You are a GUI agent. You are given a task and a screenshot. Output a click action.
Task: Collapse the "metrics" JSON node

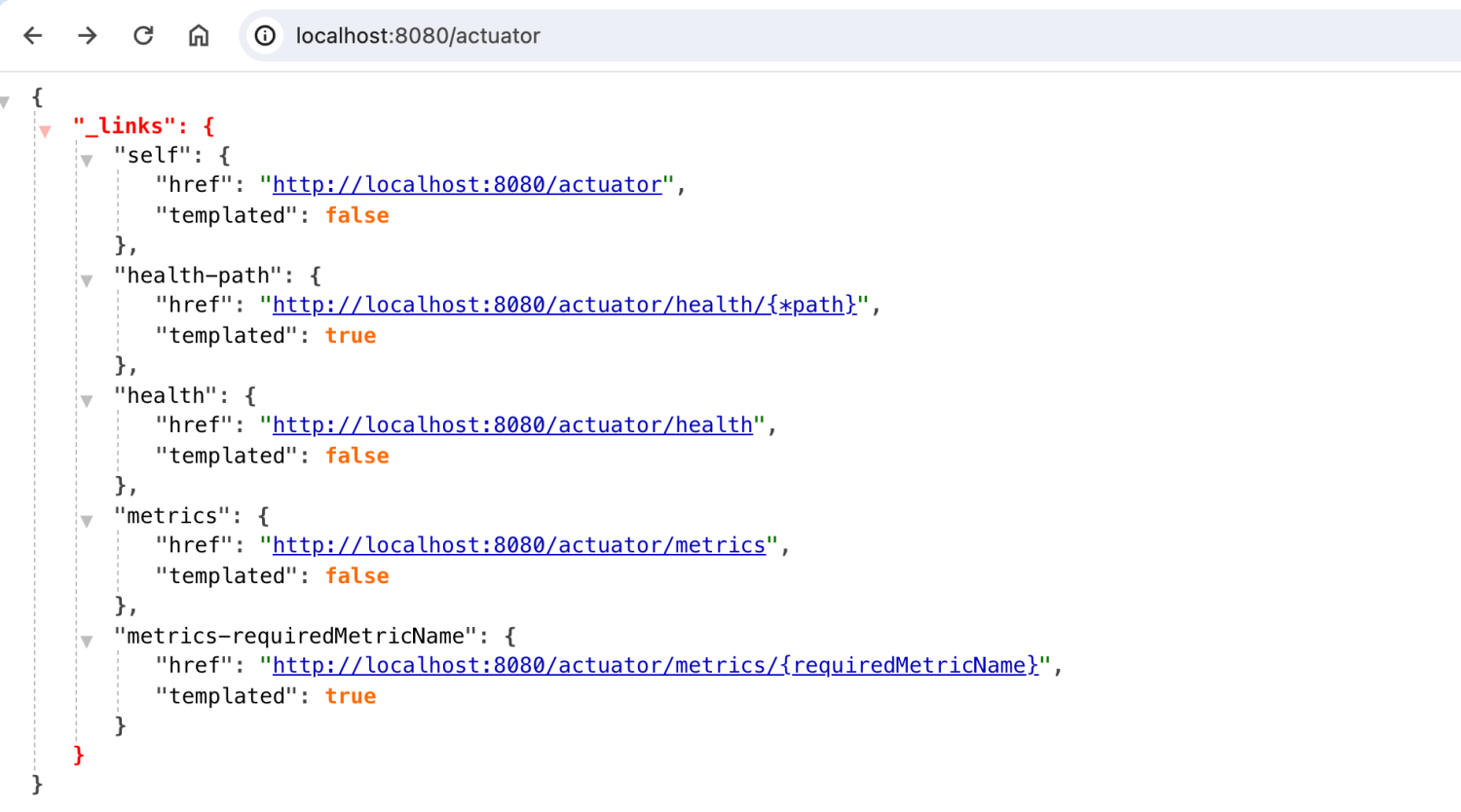click(87, 521)
